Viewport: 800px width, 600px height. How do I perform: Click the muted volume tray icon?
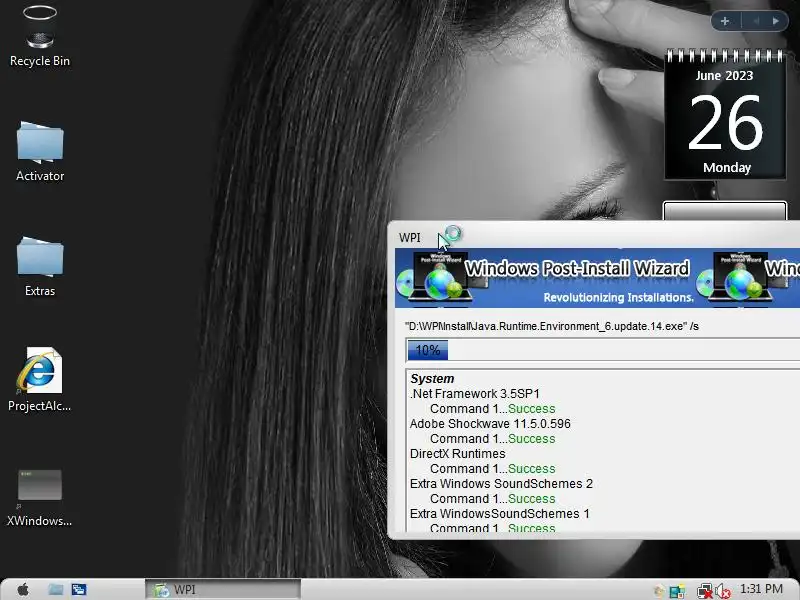click(723, 591)
